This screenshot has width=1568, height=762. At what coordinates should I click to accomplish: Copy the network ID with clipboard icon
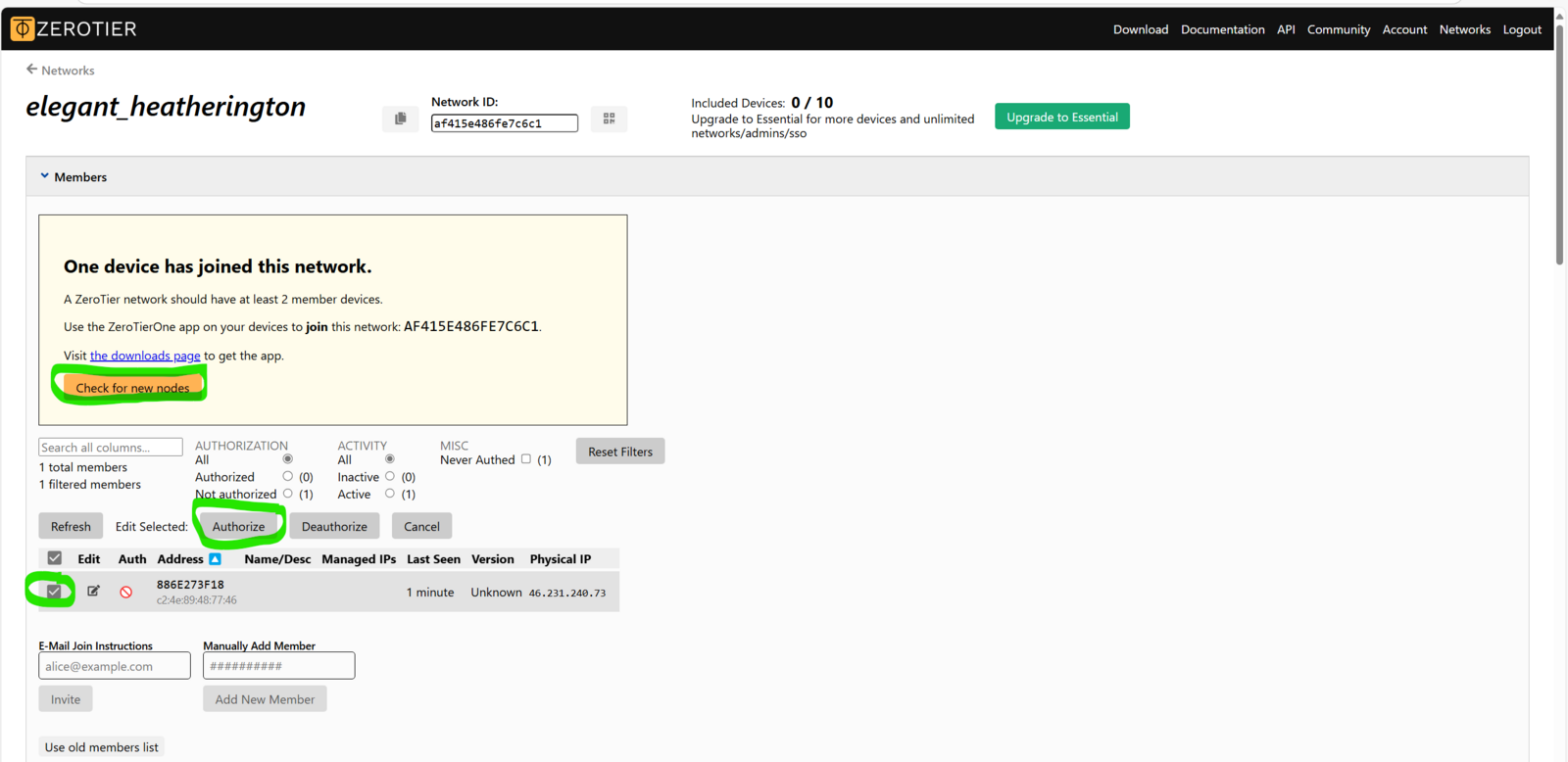click(400, 119)
